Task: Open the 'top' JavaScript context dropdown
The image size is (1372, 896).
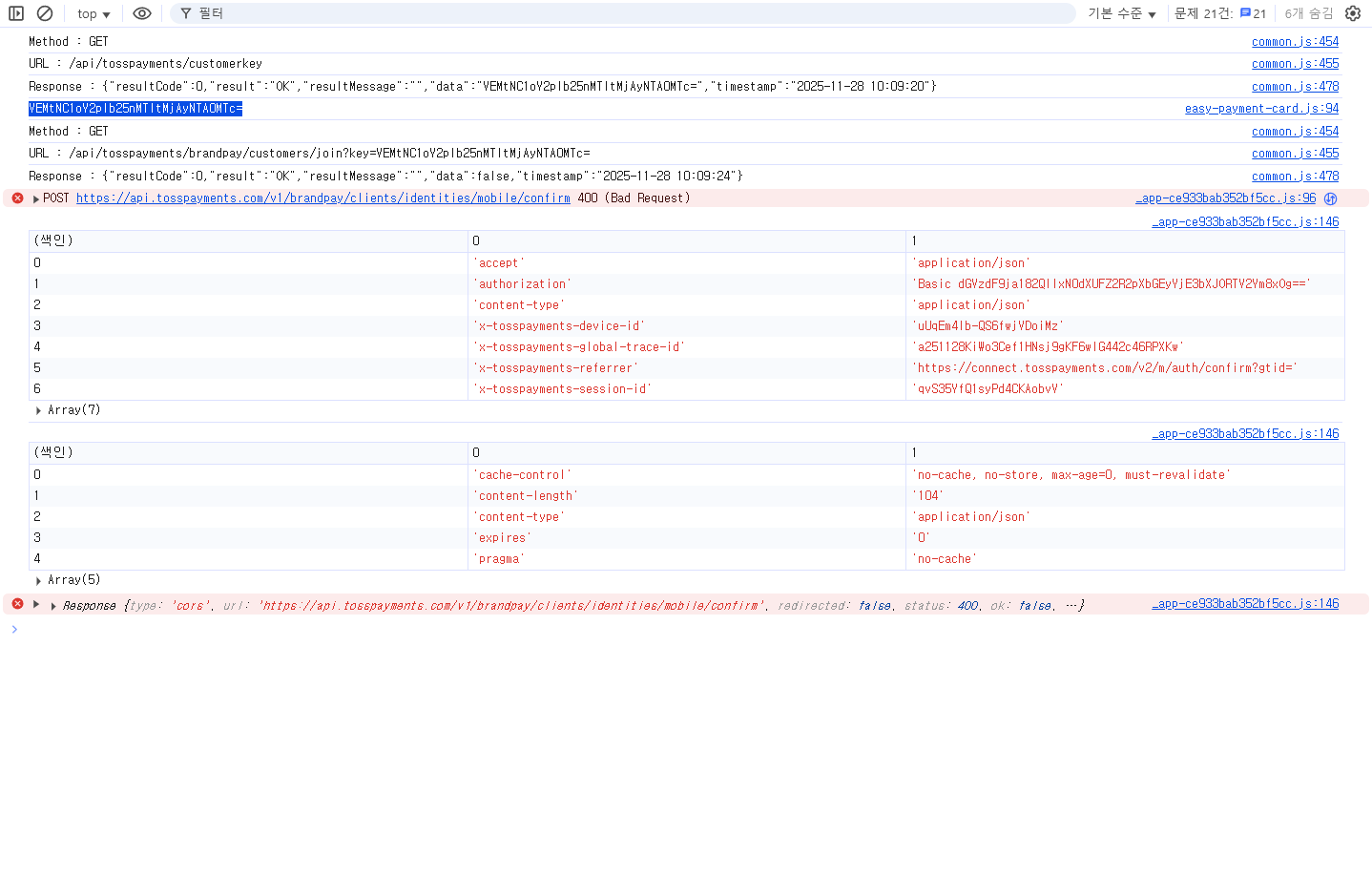Action: tap(94, 13)
